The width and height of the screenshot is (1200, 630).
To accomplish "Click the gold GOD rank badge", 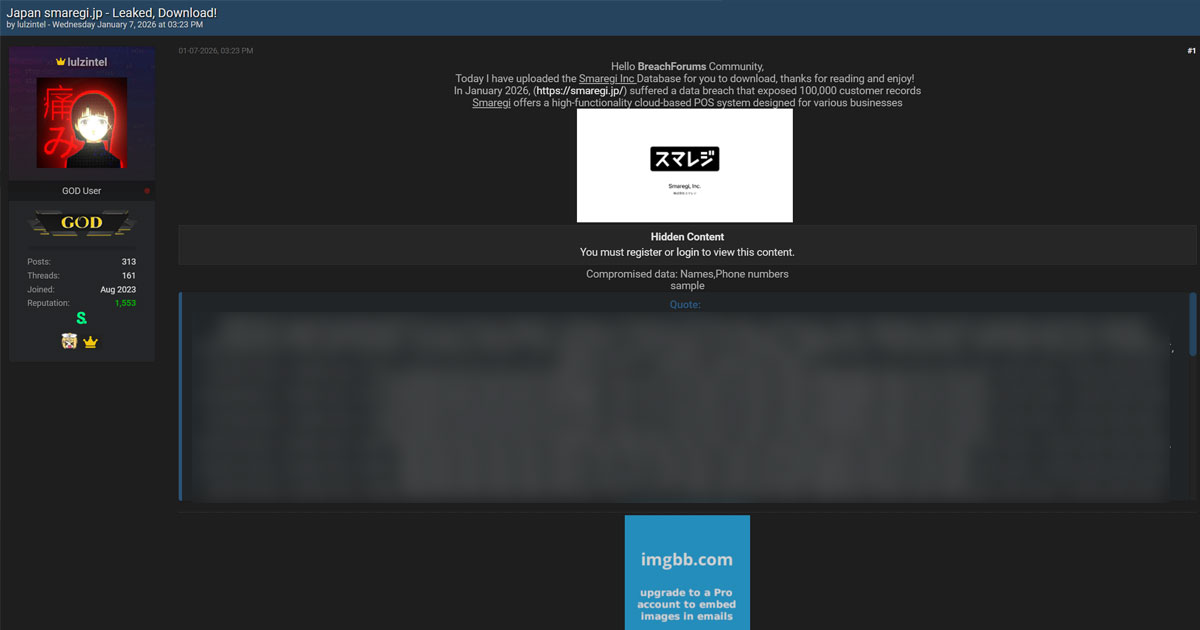I will (82, 223).
